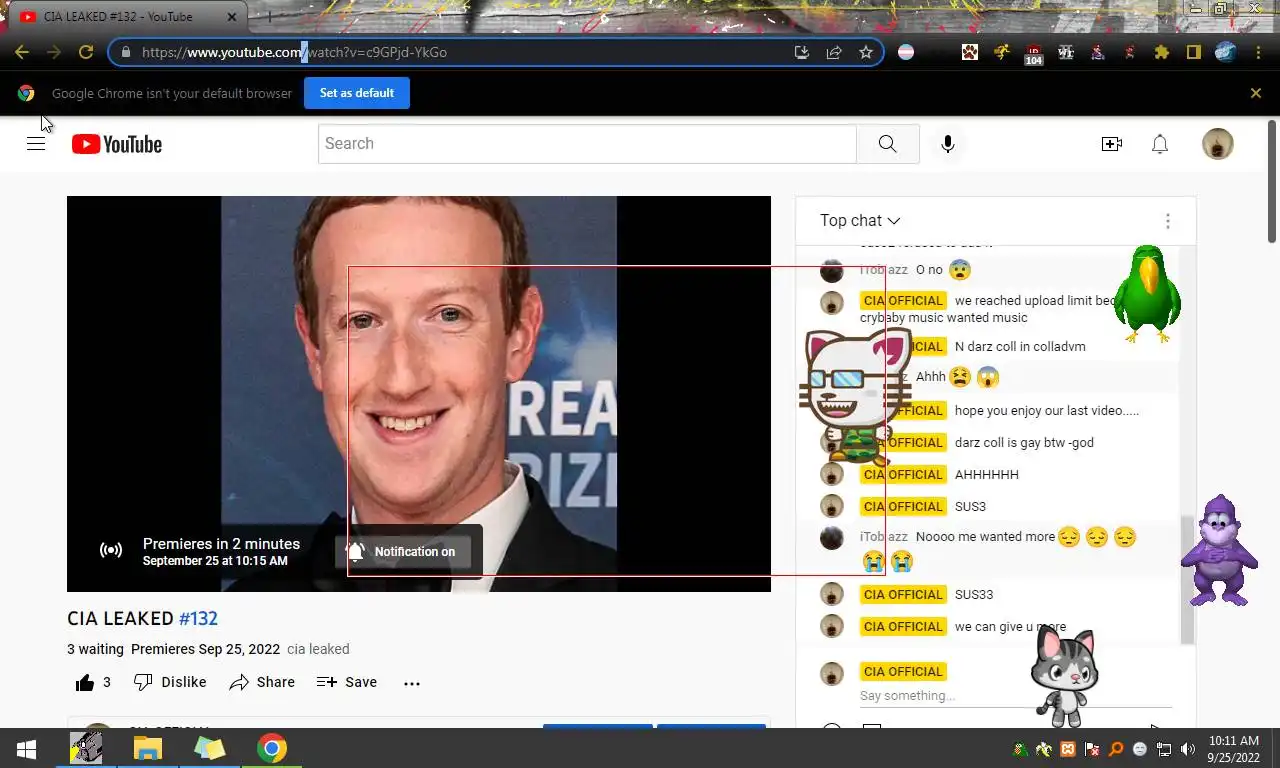Go to the YouTube home logo
The height and width of the screenshot is (768, 1280).
(117, 144)
